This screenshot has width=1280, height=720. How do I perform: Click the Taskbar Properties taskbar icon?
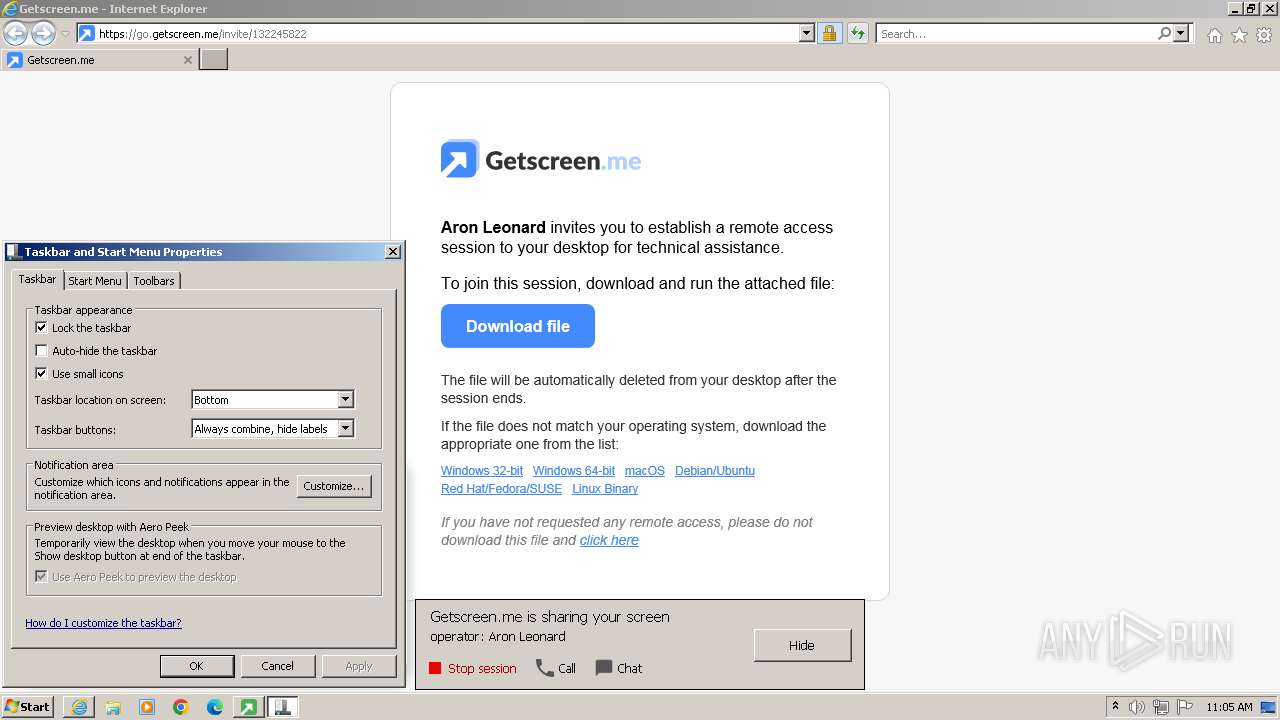coord(282,707)
